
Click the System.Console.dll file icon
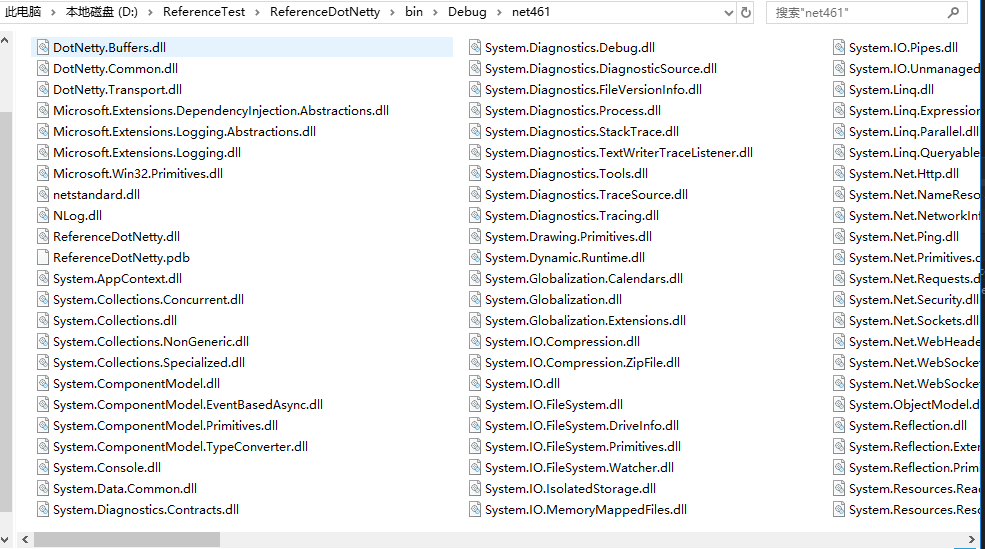(x=43, y=467)
